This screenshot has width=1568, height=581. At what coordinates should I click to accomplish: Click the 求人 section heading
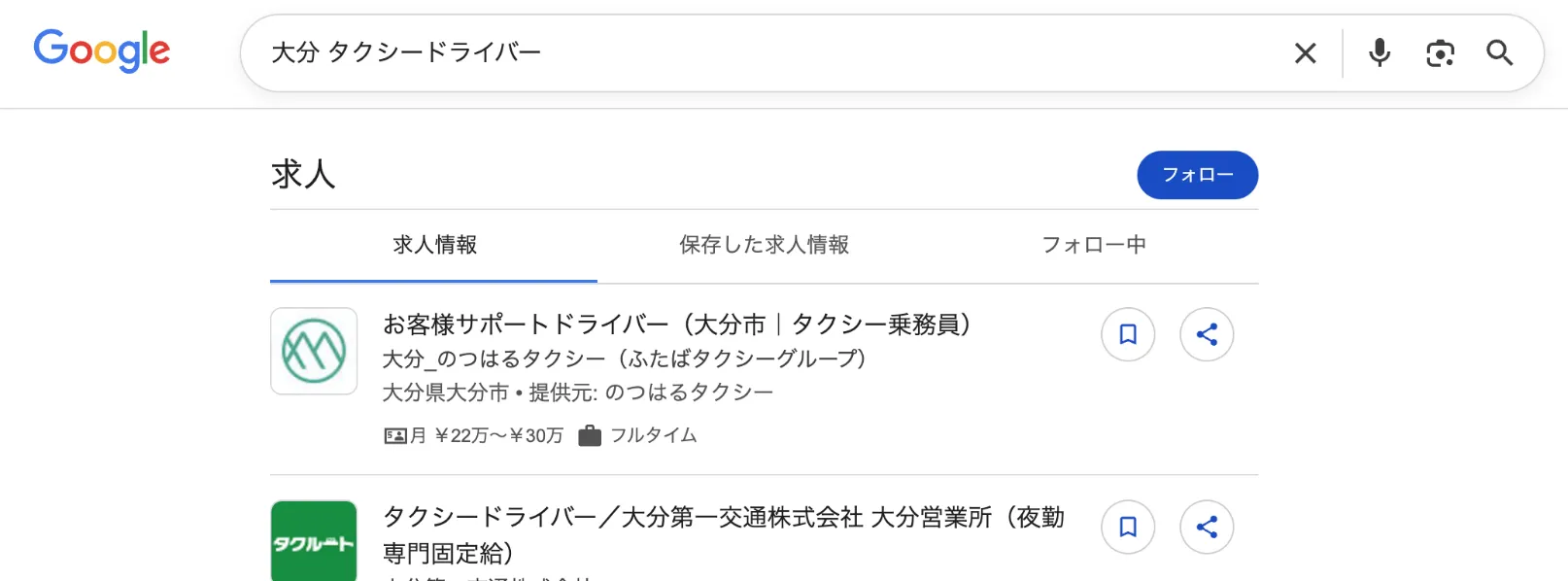click(x=303, y=175)
